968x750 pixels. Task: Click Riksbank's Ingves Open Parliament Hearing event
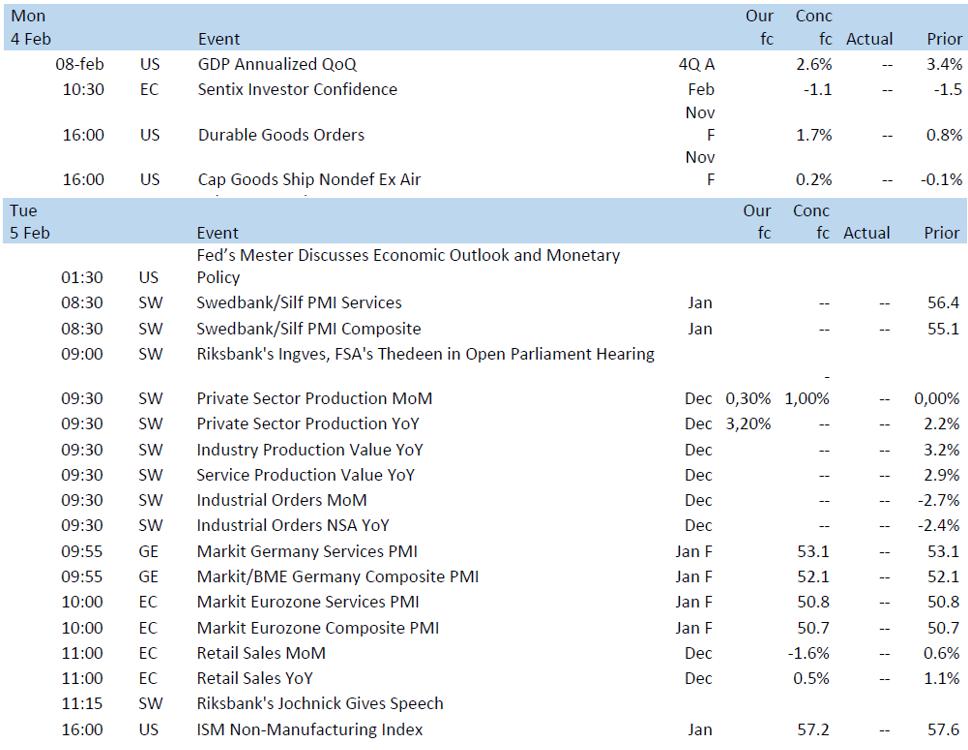[x=425, y=354]
